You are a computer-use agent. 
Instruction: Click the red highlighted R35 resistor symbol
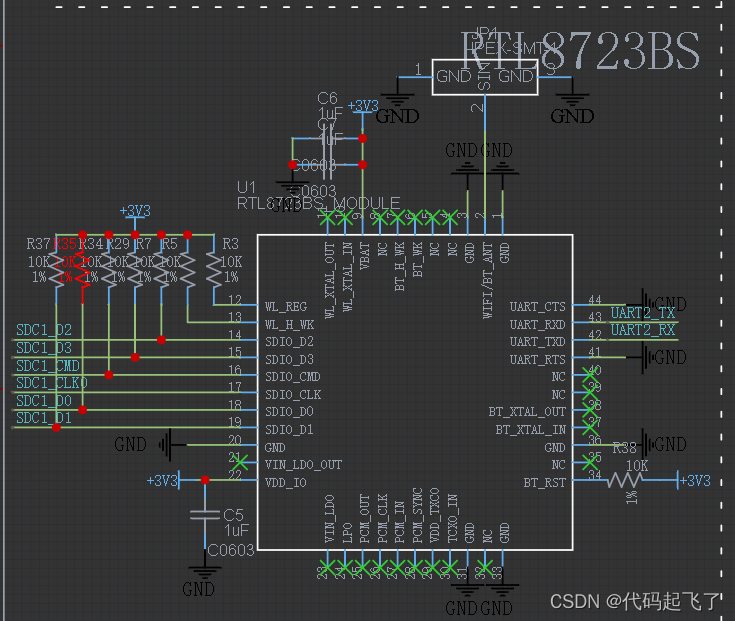(x=82, y=269)
